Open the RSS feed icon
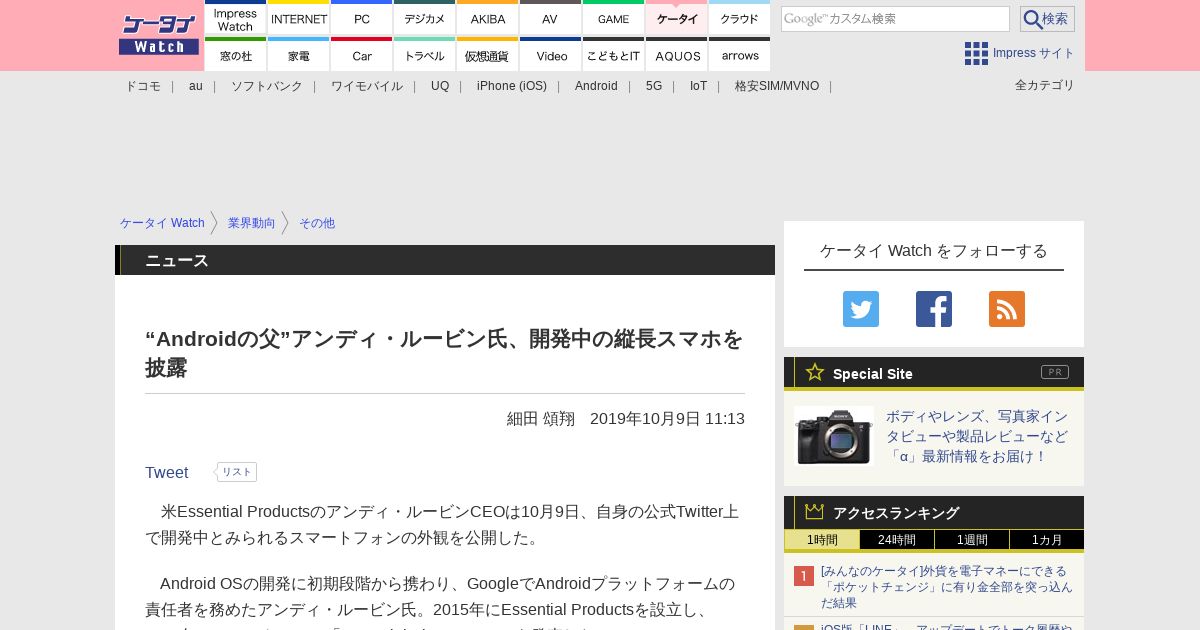The height and width of the screenshot is (630, 1200). pyautogui.click(x=1007, y=309)
